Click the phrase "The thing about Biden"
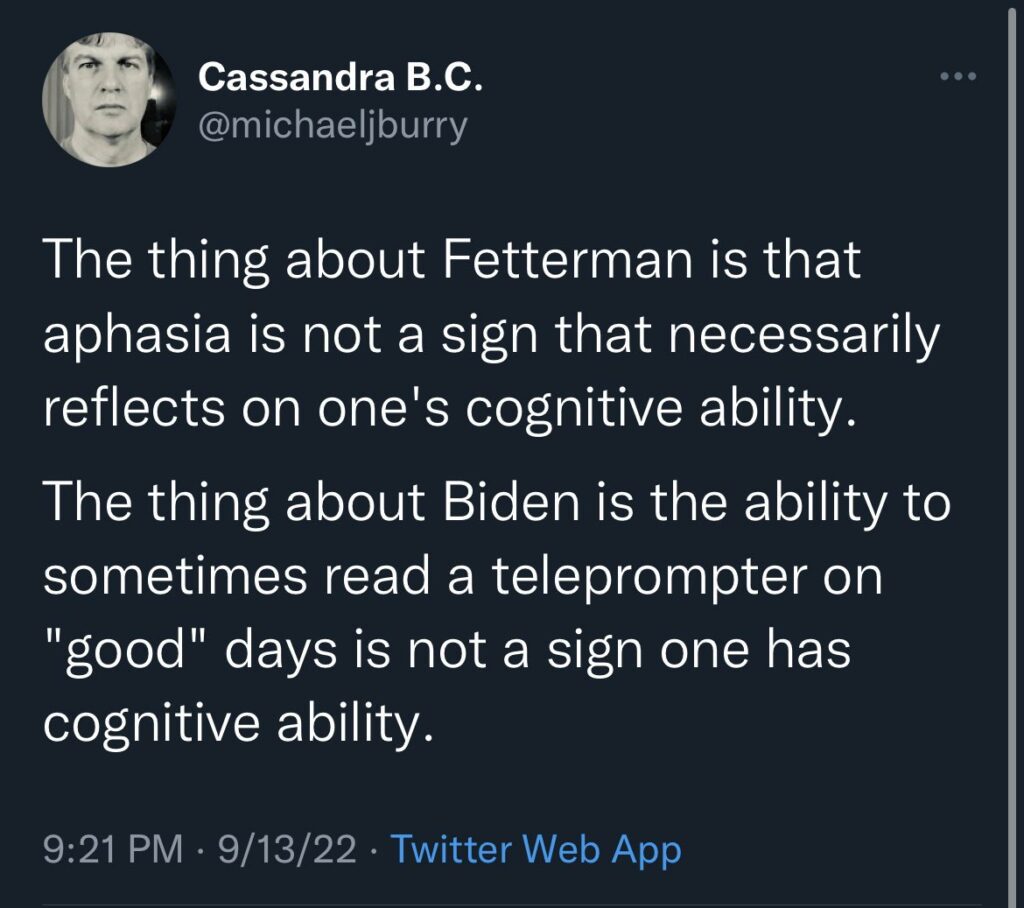This screenshot has width=1024, height=908. (312, 504)
